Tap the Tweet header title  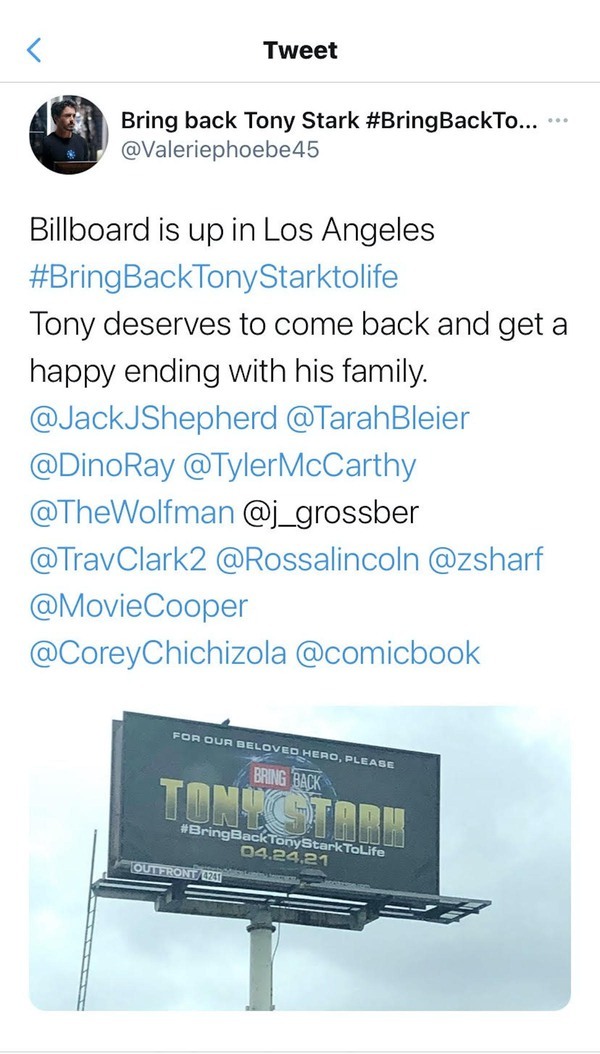point(300,50)
